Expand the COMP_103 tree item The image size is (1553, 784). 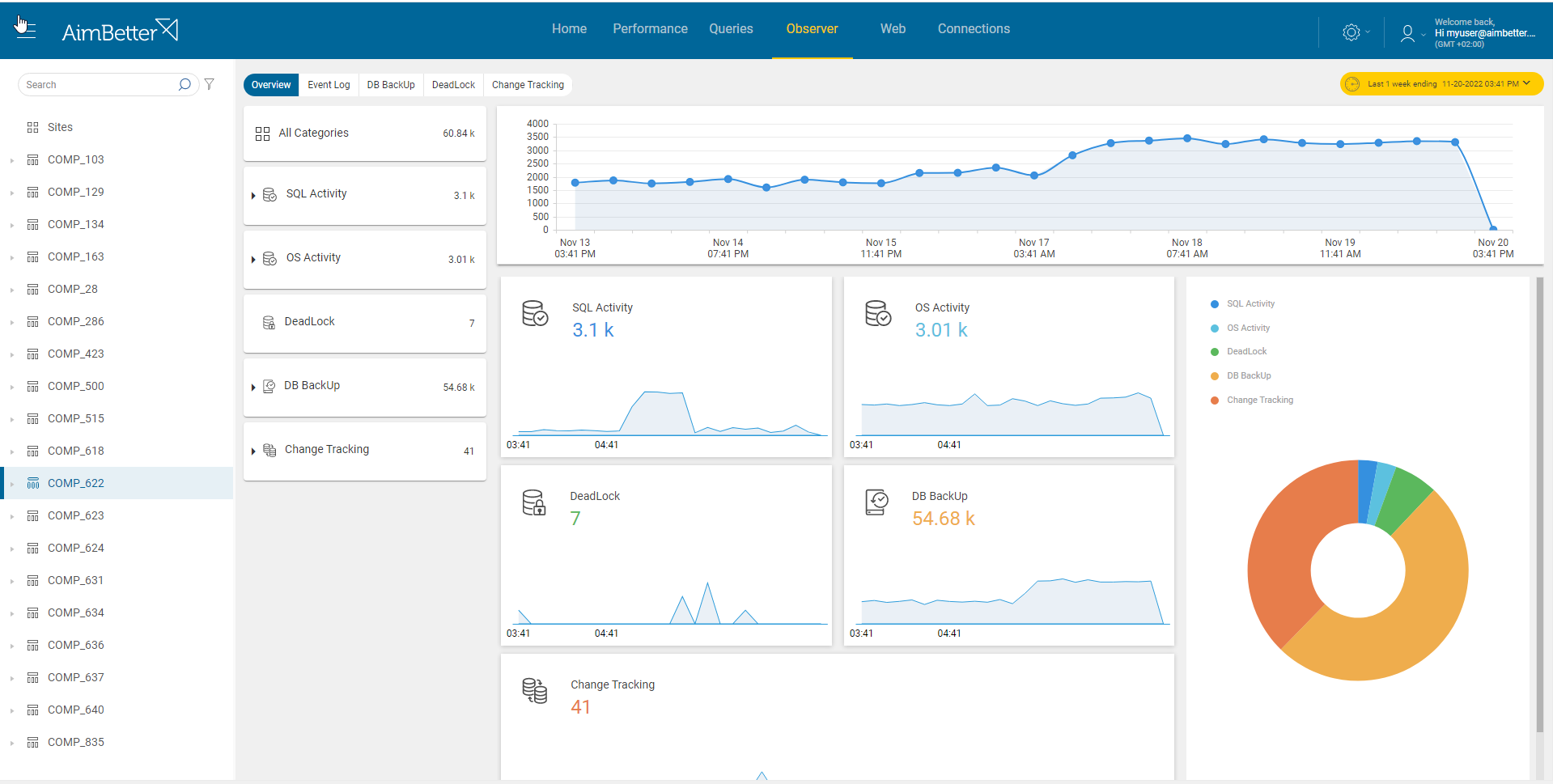[x=11, y=159]
